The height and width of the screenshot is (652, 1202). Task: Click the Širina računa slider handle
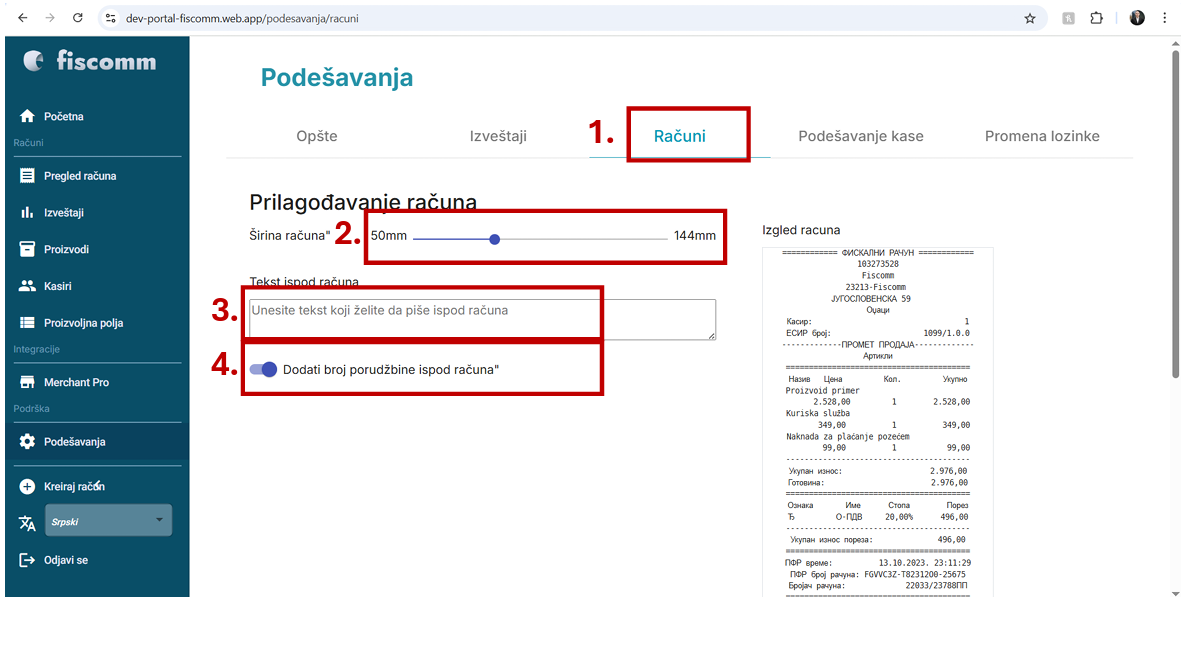pyautogui.click(x=495, y=239)
